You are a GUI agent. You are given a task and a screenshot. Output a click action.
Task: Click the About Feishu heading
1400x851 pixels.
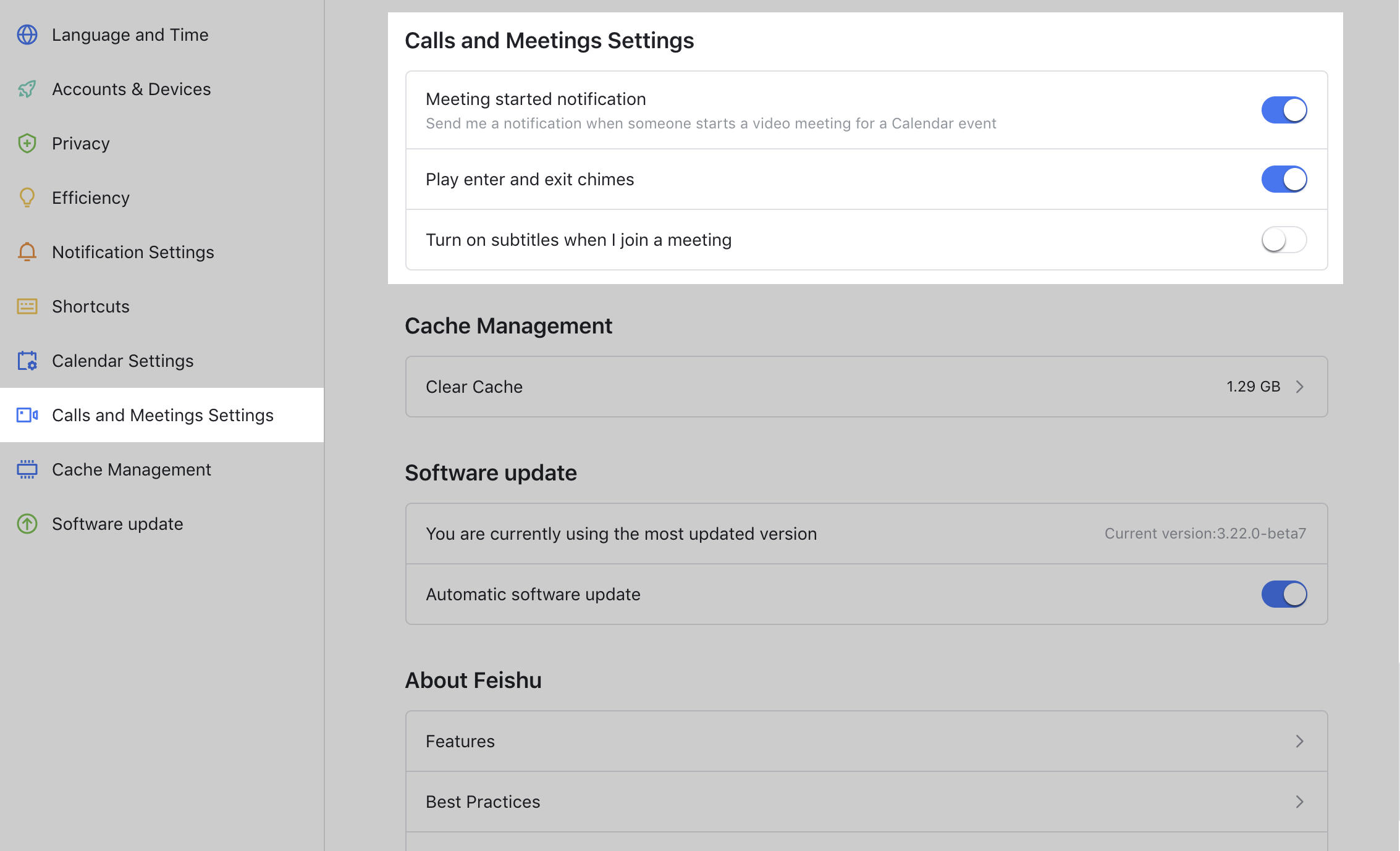[x=473, y=680]
